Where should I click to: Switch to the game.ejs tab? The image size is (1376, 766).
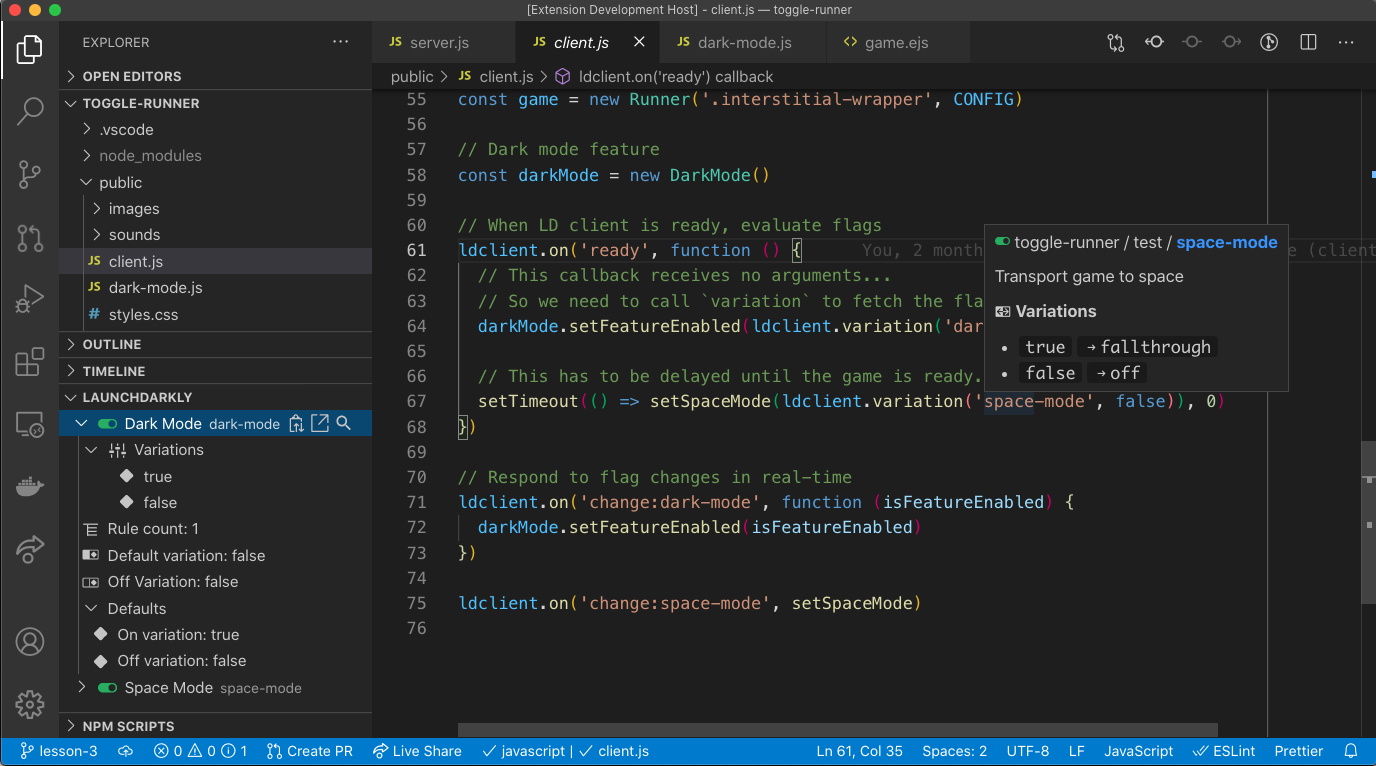click(896, 42)
